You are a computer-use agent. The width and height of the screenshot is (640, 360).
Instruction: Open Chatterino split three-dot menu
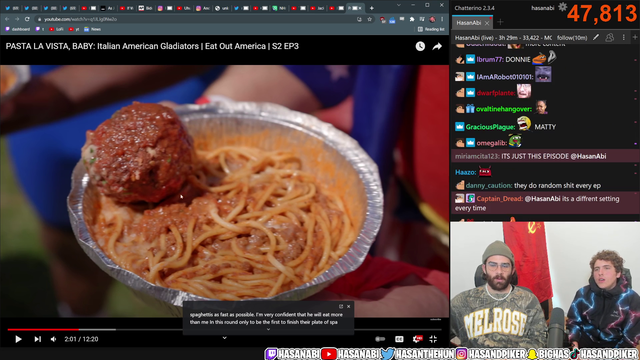tap(623, 38)
